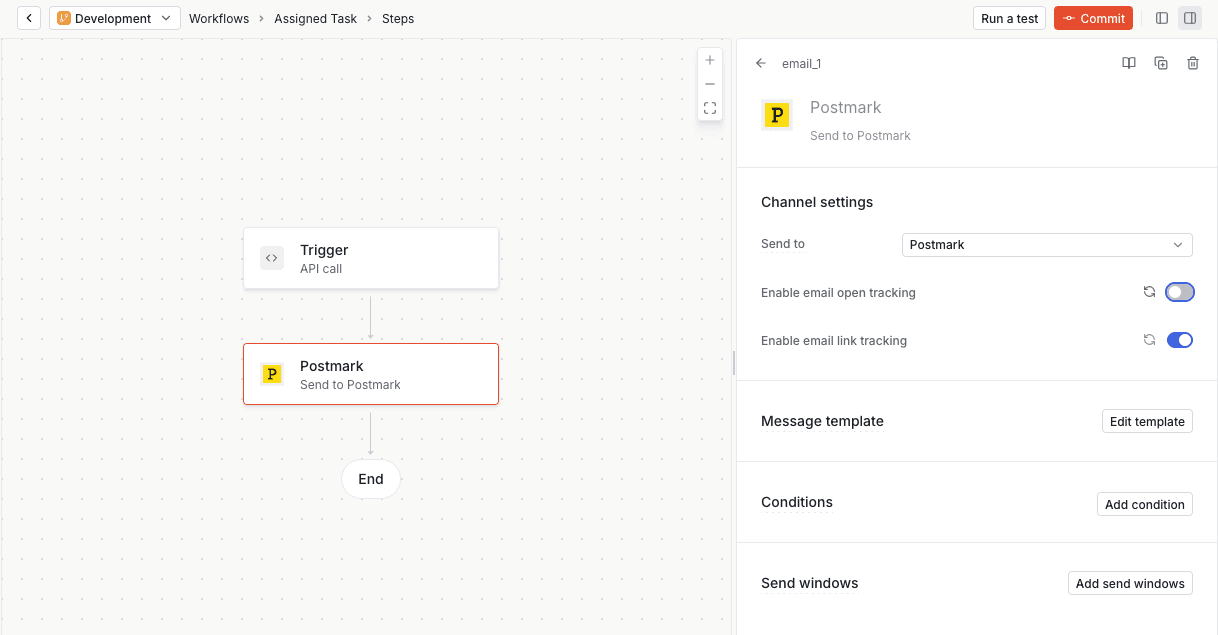This screenshot has height=635, width=1218.
Task: Fit workflow to screen with expand icon
Action: [x=710, y=108]
